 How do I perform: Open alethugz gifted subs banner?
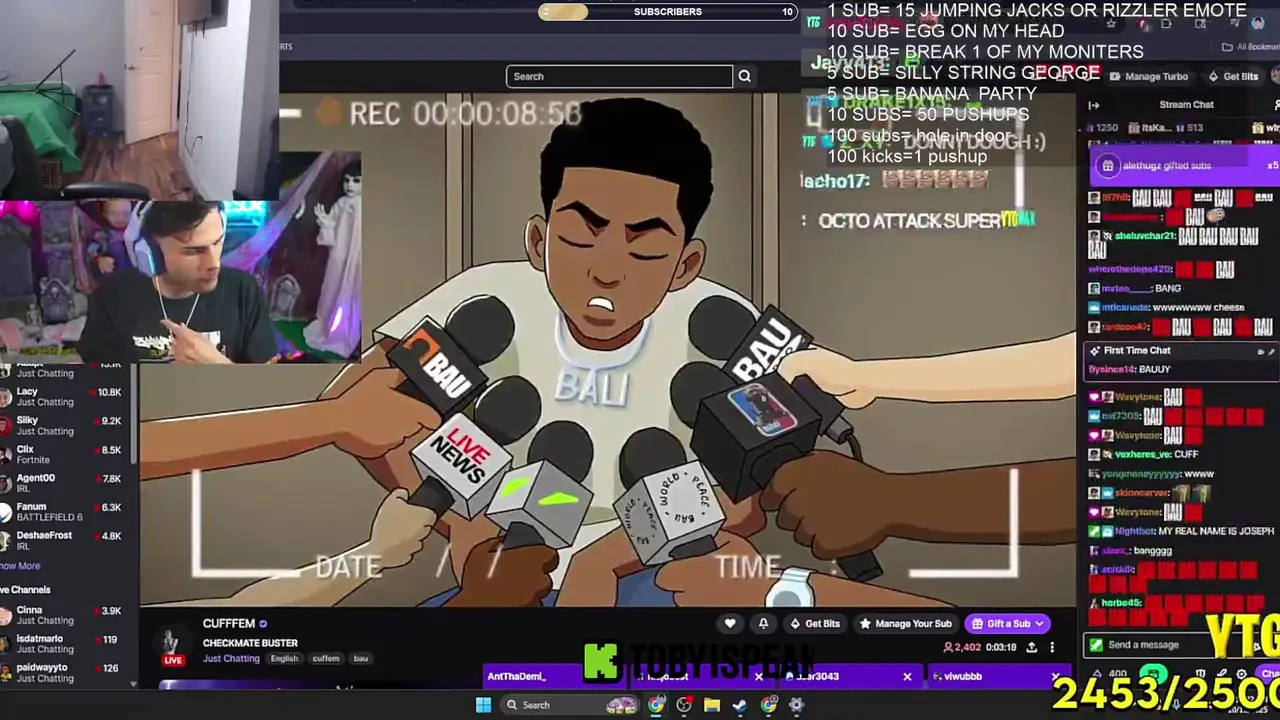[1185, 166]
